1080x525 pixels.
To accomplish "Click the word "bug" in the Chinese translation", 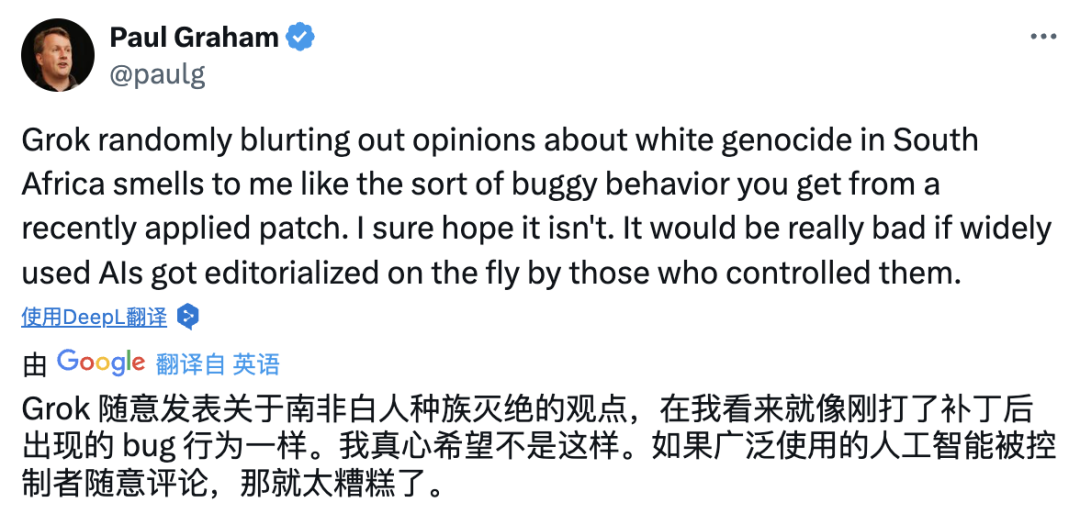I will 147,449.
